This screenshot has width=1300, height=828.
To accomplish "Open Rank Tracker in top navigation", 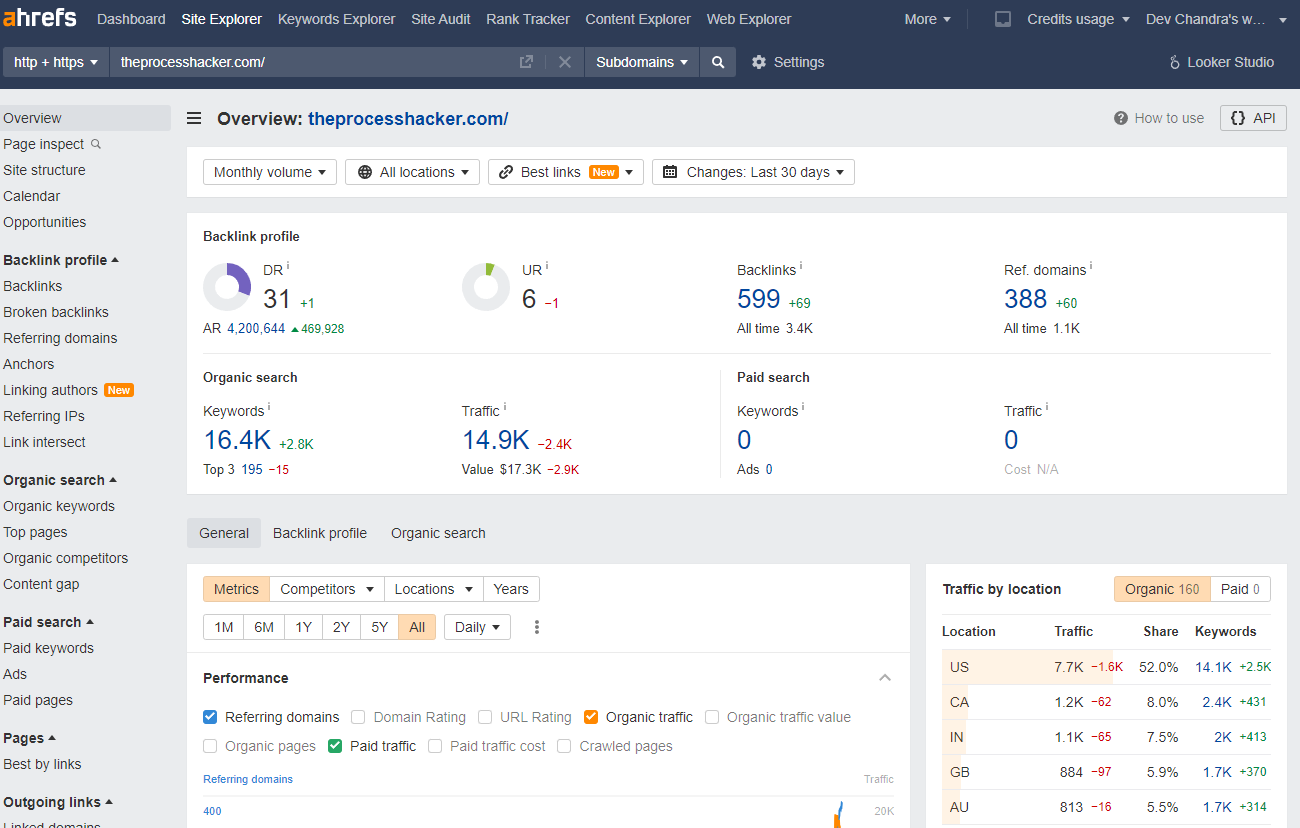I will point(528,19).
